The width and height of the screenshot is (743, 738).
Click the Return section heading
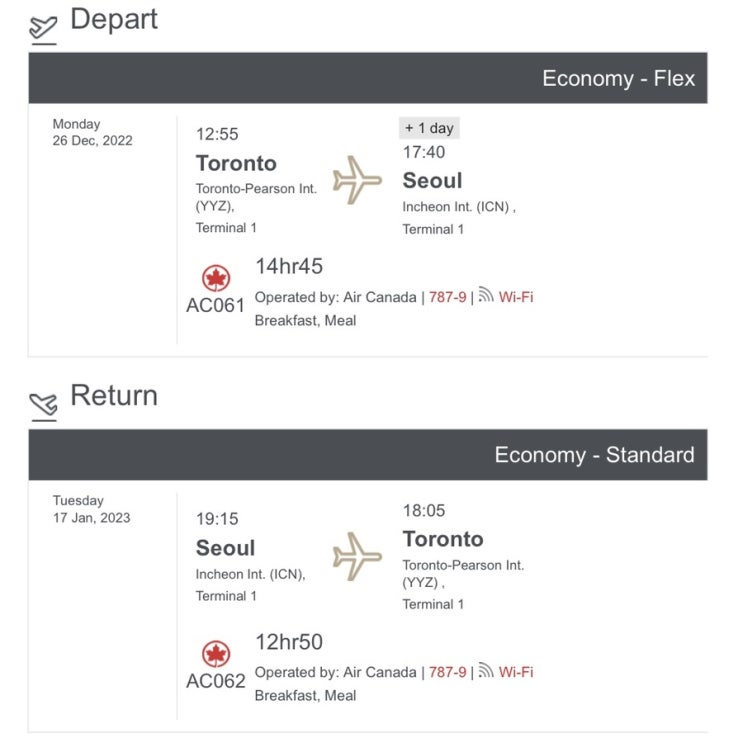click(114, 395)
